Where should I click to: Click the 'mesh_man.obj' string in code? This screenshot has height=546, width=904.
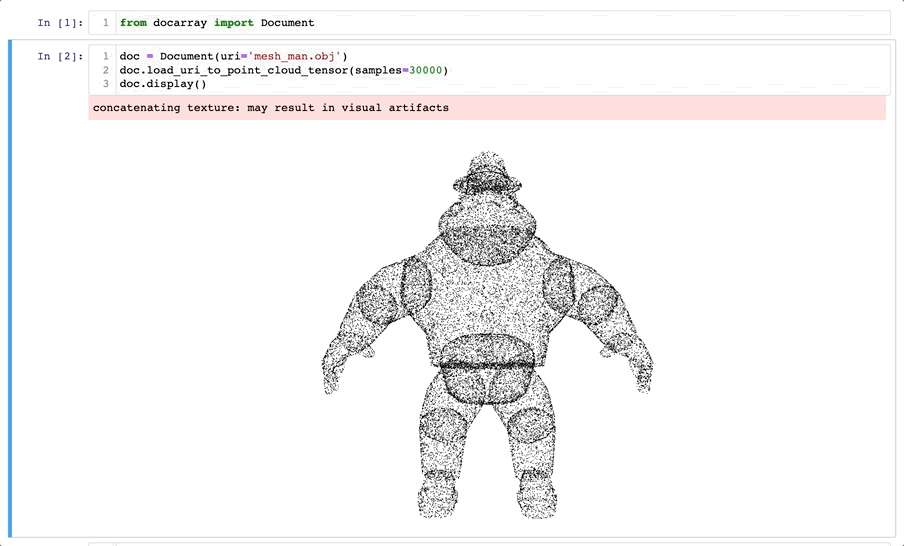pos(295,57)
